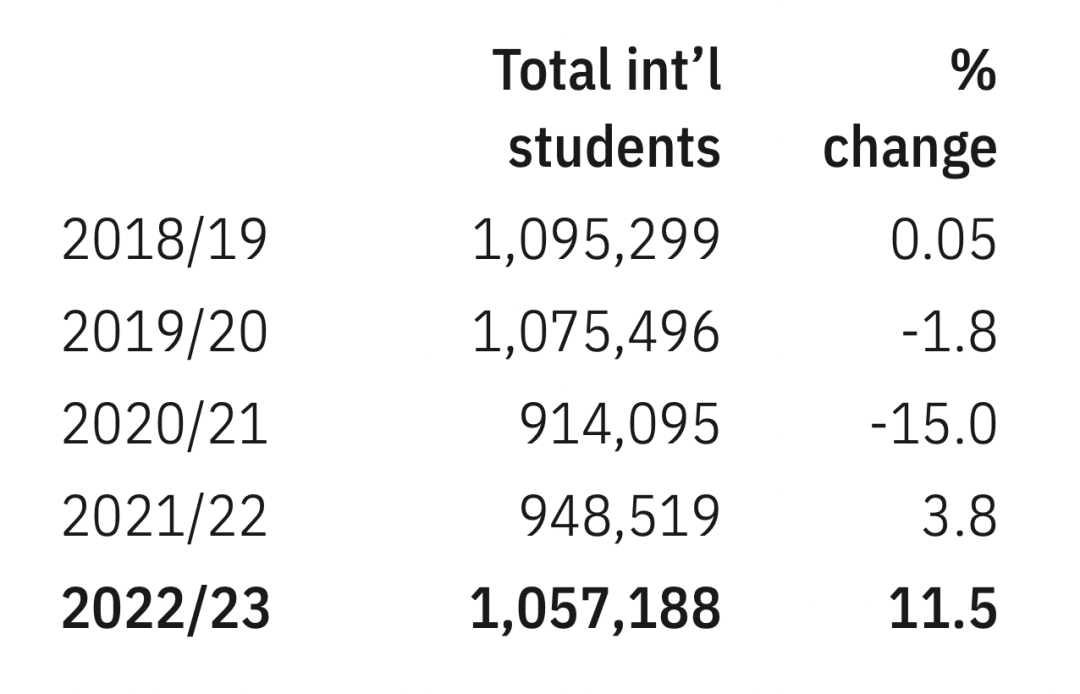Viewport: 1080px width, 694px height.
Task: Click the 1,095,299 students value
Action: 596,241
